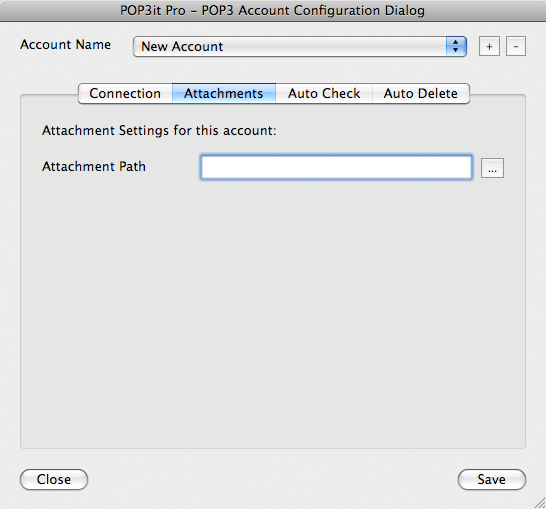Grab the window resize grip in the corner
546x509 pixels.
[x=540, y=503]
